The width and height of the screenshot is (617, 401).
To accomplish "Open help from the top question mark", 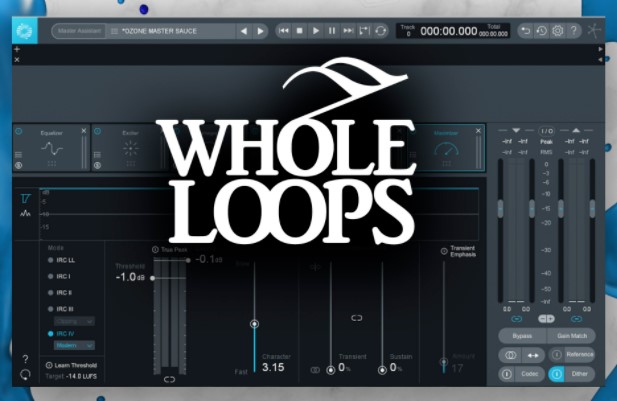I will click(x=574, y=31).
